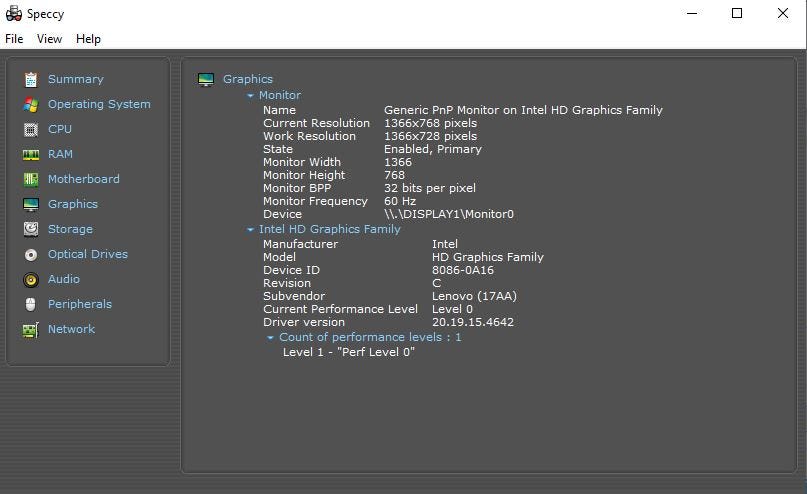Click the Monitor Height value 768
This screenshot has height=494, width=807.
[x=395, y=175]
